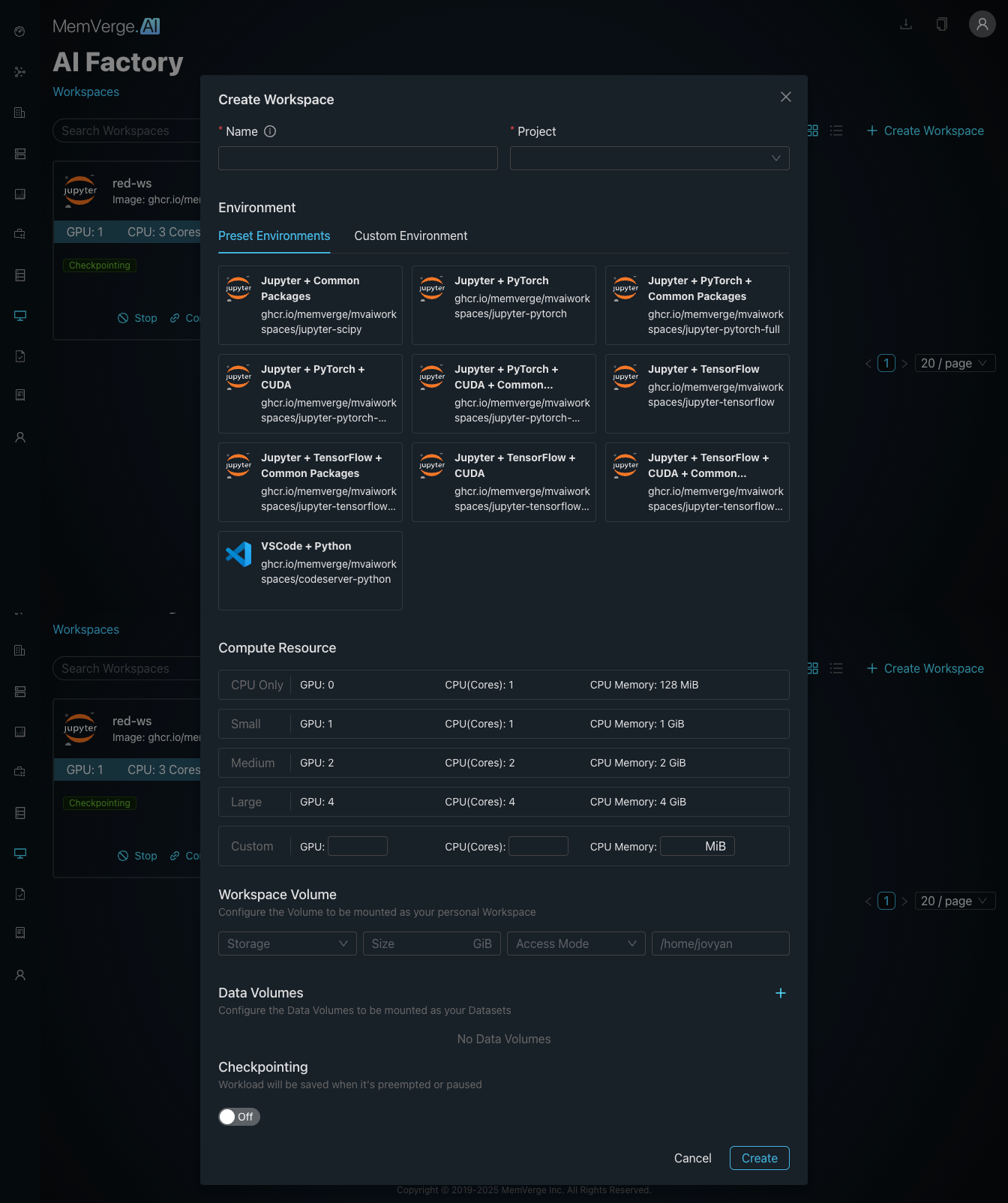Turn on the Checkpointing switch

point(238,1117)
